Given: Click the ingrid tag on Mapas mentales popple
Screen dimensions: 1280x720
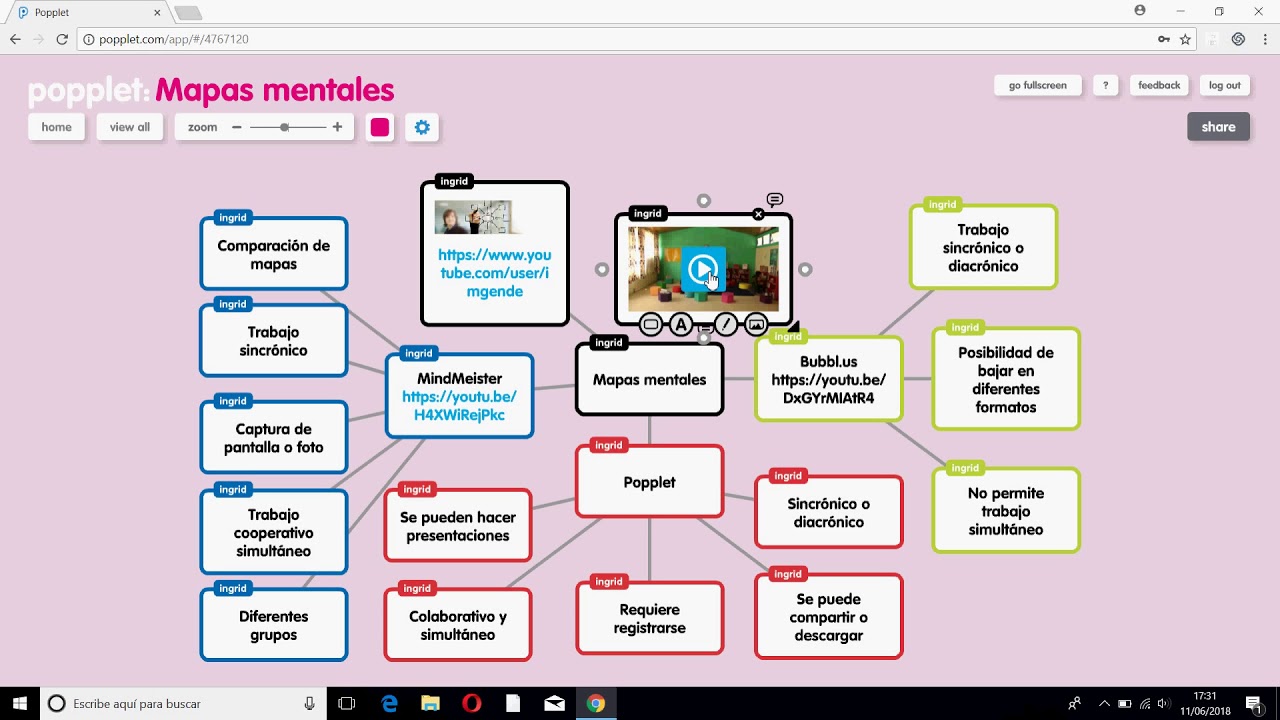Looking at the screenshot, I should (608, 343).
